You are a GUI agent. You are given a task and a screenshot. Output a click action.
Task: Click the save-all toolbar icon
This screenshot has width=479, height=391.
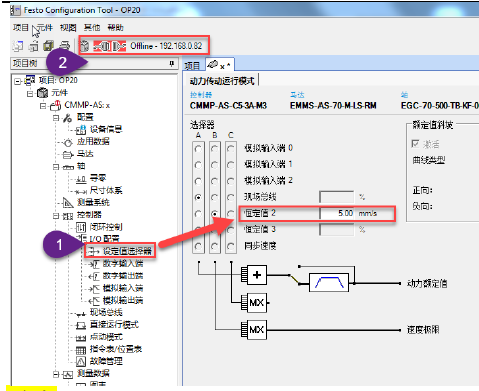click(49, 46)
